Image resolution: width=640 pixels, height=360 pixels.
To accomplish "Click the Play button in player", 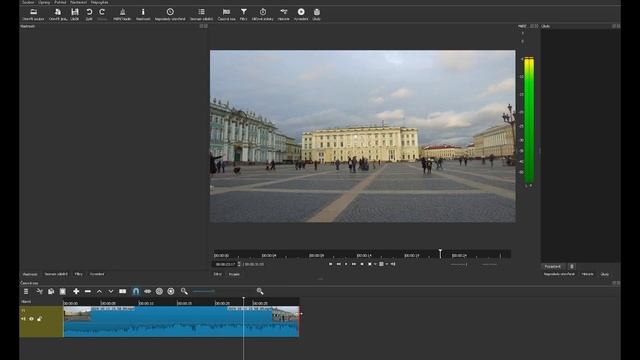I will pyautogui.click(x=346, y=264).
